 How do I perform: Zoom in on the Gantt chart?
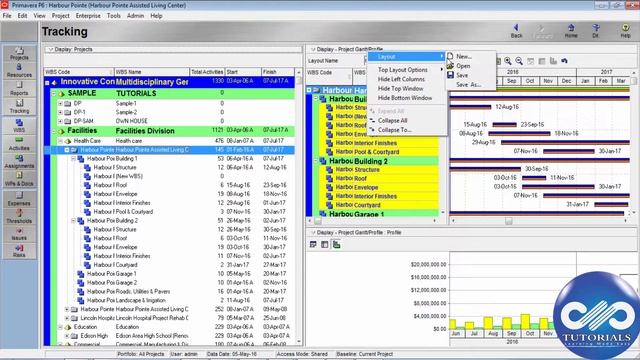tap(508, 61)
